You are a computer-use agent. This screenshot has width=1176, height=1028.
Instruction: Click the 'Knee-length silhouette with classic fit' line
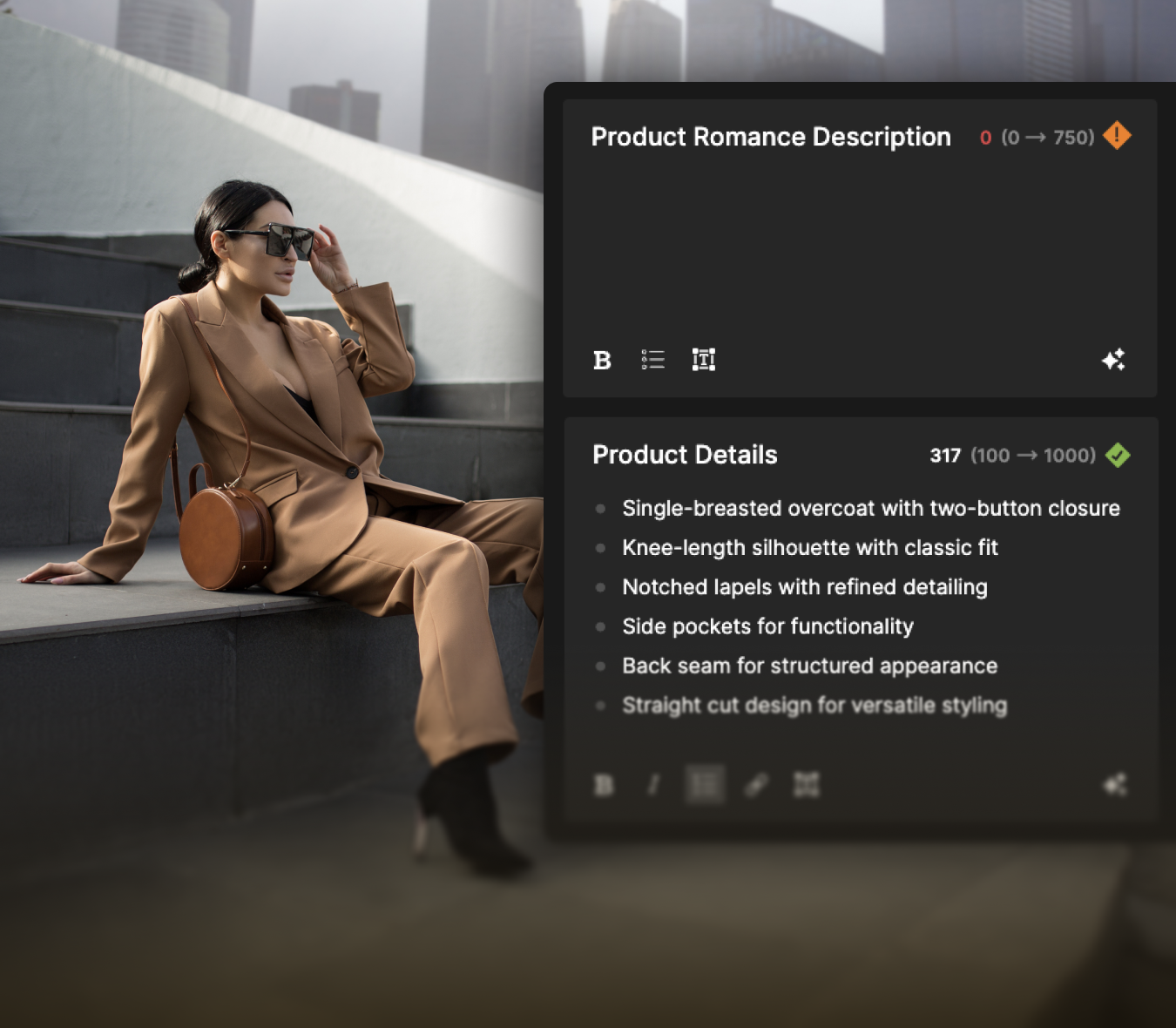[x=809, y=547]
